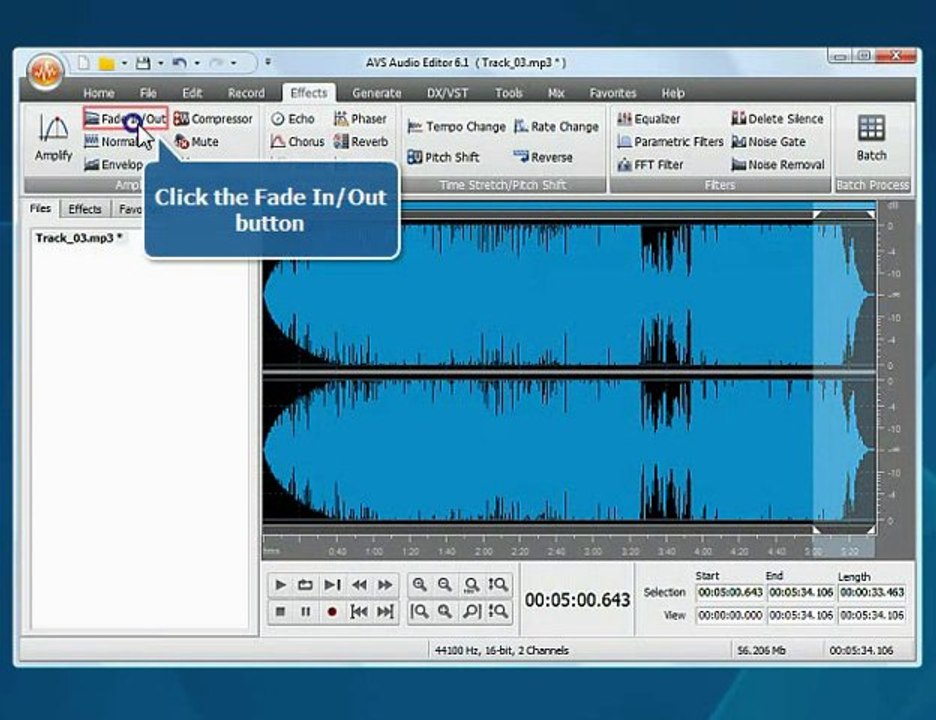
Task: Open the Batch process tool
Action: [872, 139]
